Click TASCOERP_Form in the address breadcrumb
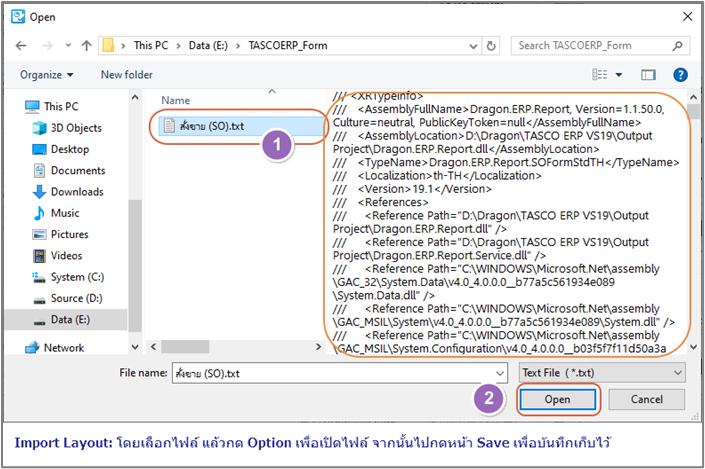Viewport: 705px width, 469px height. (x=266, y=45)
